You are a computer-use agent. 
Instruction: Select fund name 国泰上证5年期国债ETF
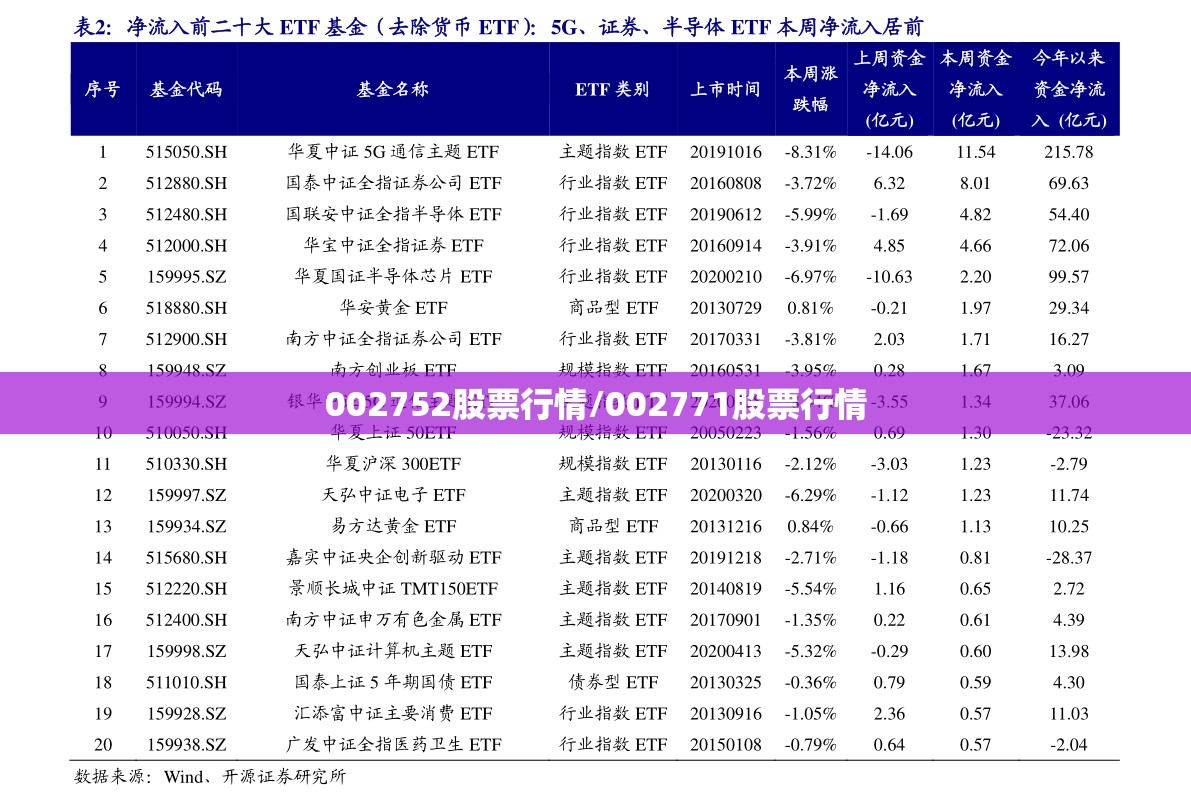[393, 682]
